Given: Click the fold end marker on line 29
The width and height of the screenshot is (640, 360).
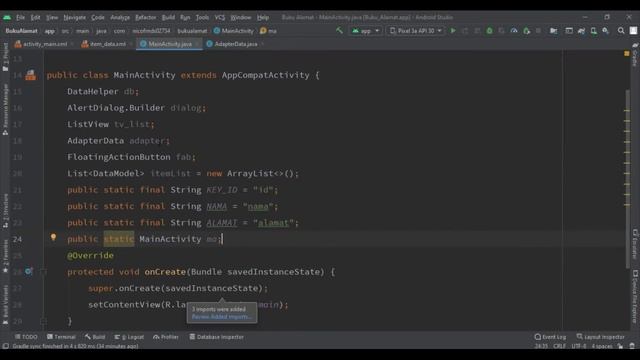Looking at the screenshot, I should [x=43, y=321].
